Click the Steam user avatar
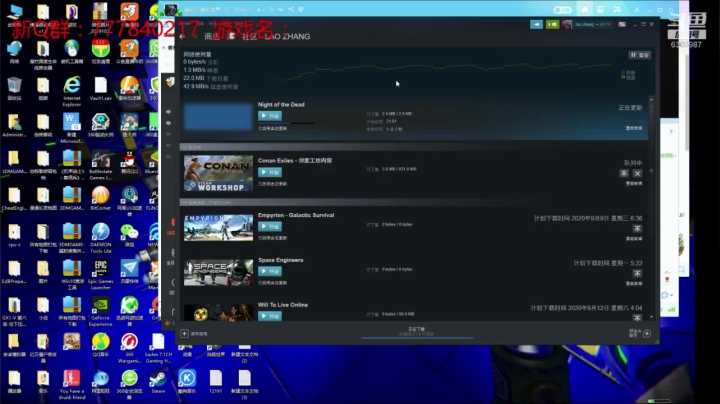The height and width of the screenshot is (404, 720). click(x=567, y=24)
